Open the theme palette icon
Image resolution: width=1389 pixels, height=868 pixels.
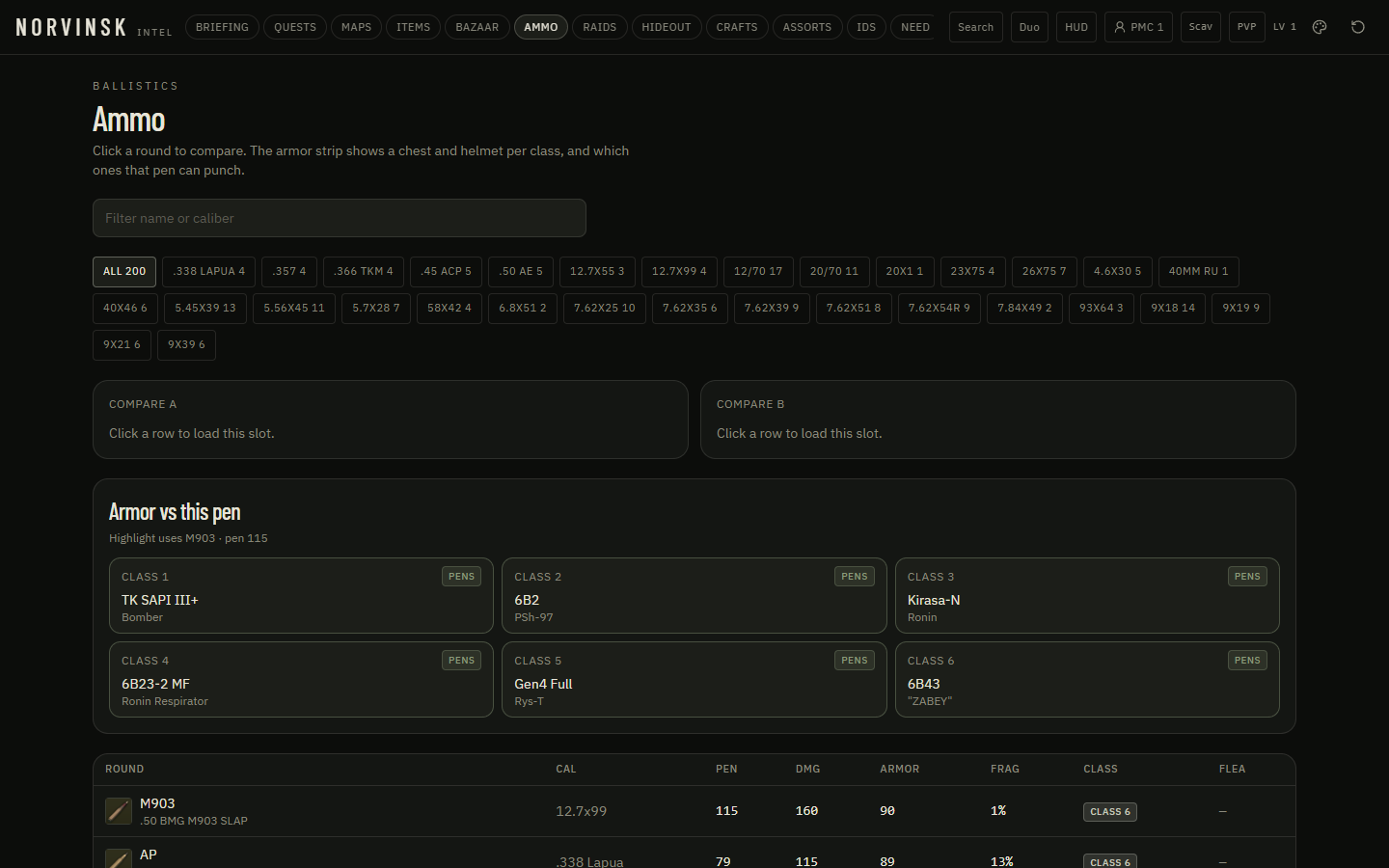click(x=1320, y=27)
